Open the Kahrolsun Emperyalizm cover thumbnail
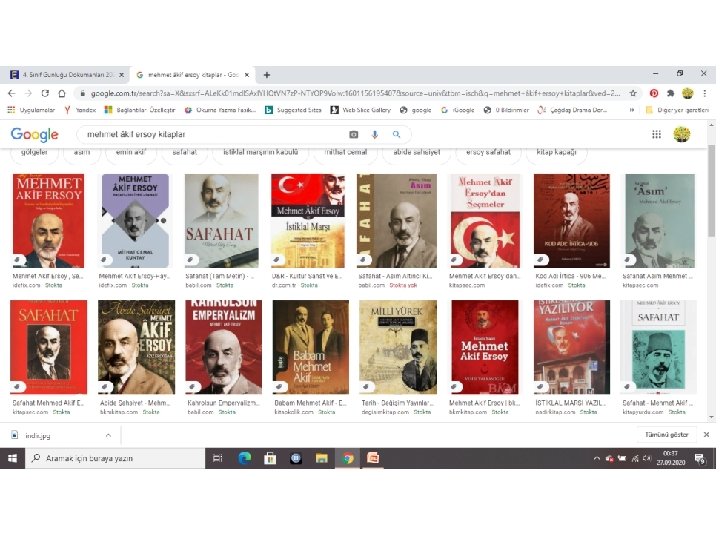The height and width of the screenshot is (540, 720). coord(224,347)
